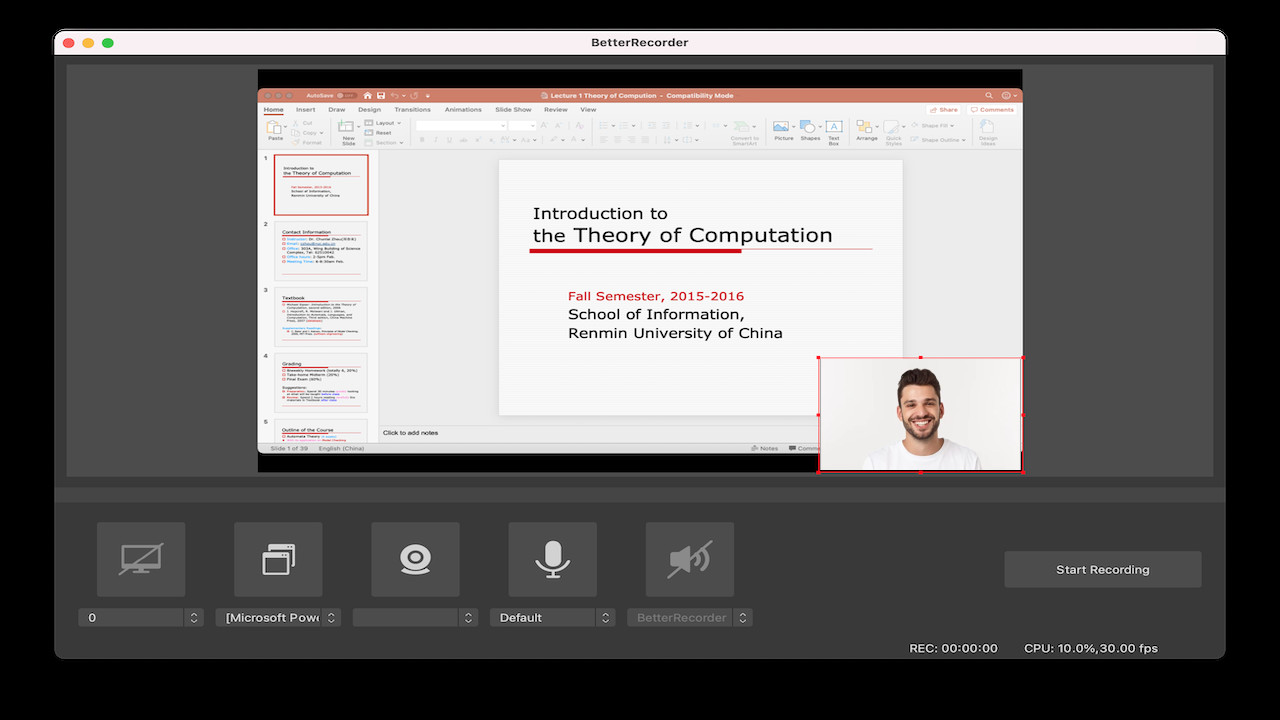Unmute the system audio speaker icon
This screenshot has width=1280, height=720.
(690, 559)
